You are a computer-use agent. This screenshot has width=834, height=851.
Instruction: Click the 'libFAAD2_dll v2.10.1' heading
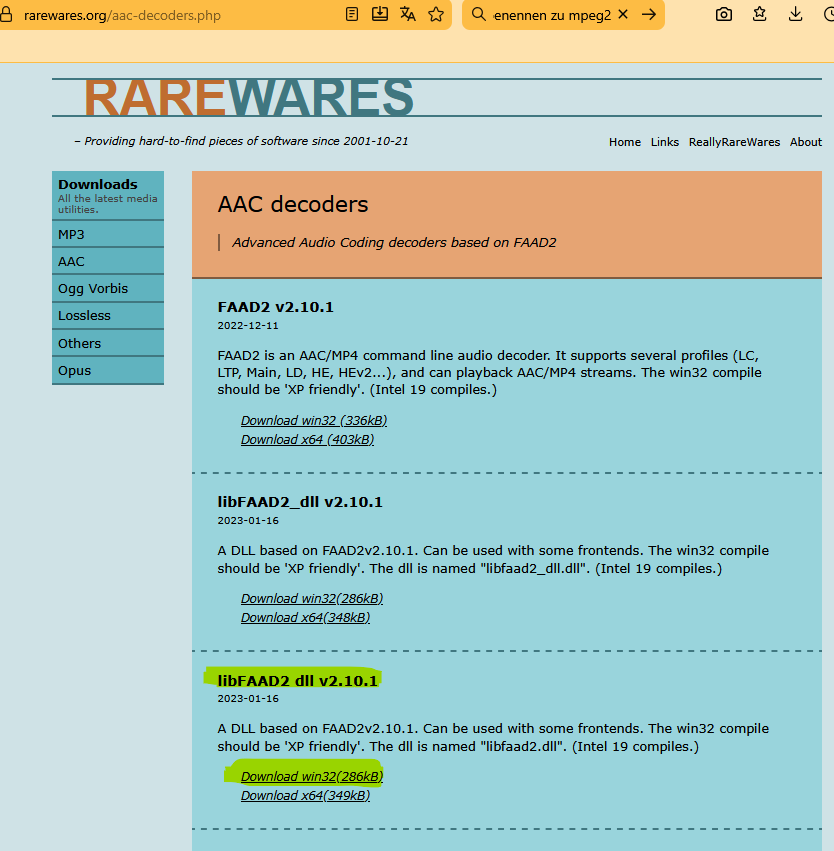tap(300, 502)
